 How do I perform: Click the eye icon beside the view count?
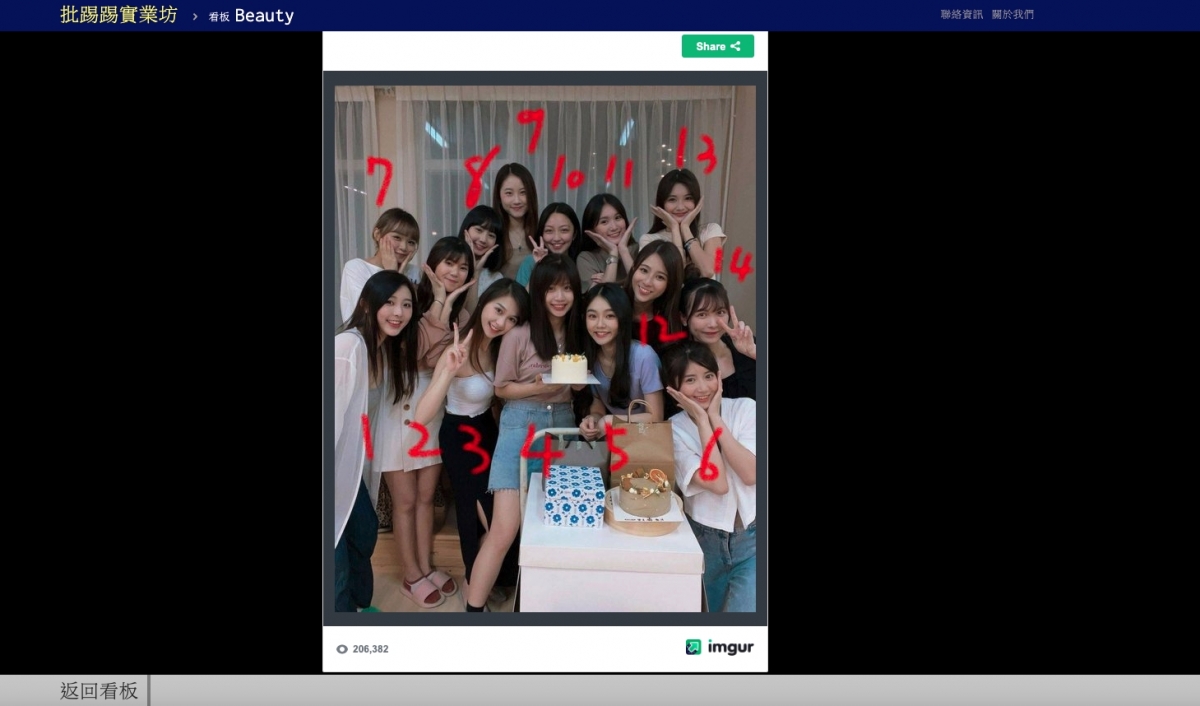click(342, 649)
